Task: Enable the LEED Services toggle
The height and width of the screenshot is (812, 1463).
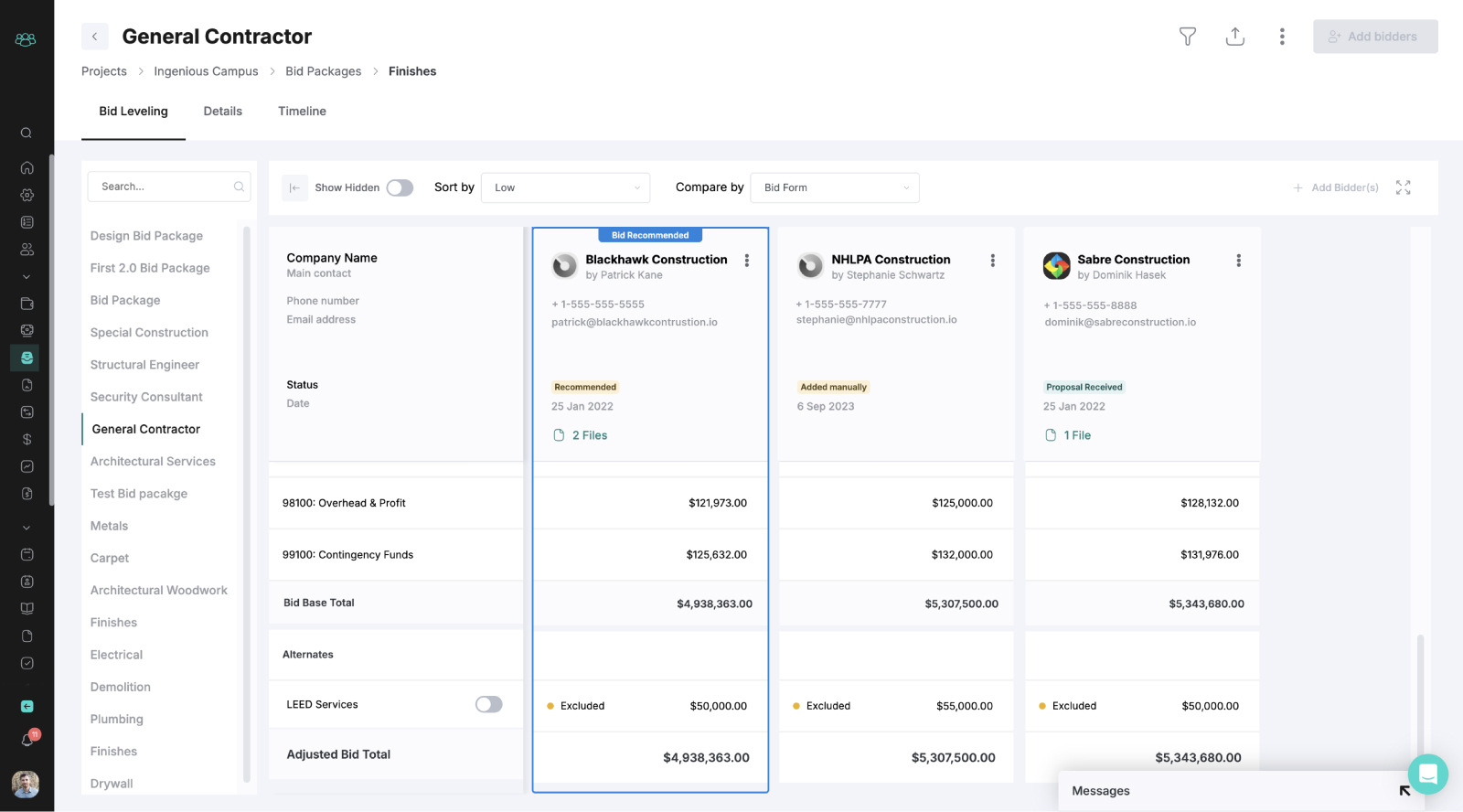Action: coord(488,704)
